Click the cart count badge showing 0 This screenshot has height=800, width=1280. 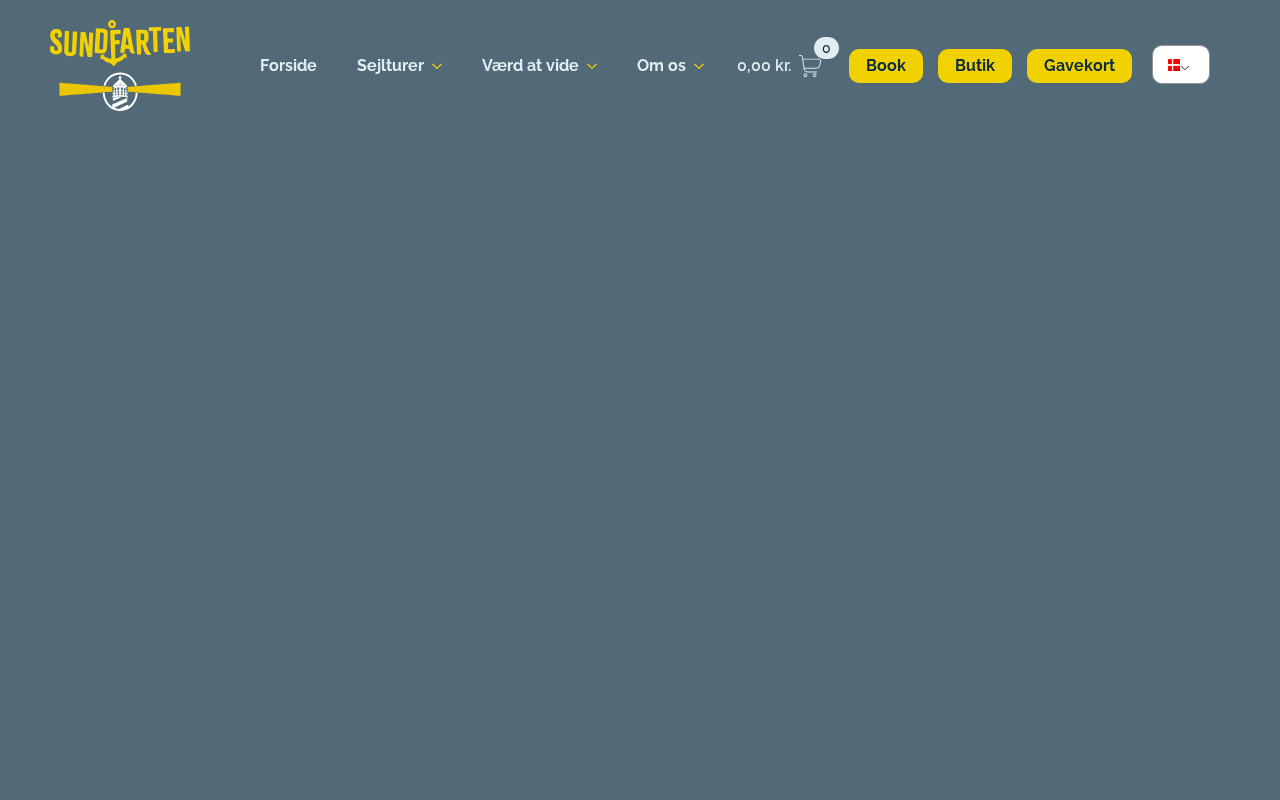pyautogui.click(x=826, y=48)
